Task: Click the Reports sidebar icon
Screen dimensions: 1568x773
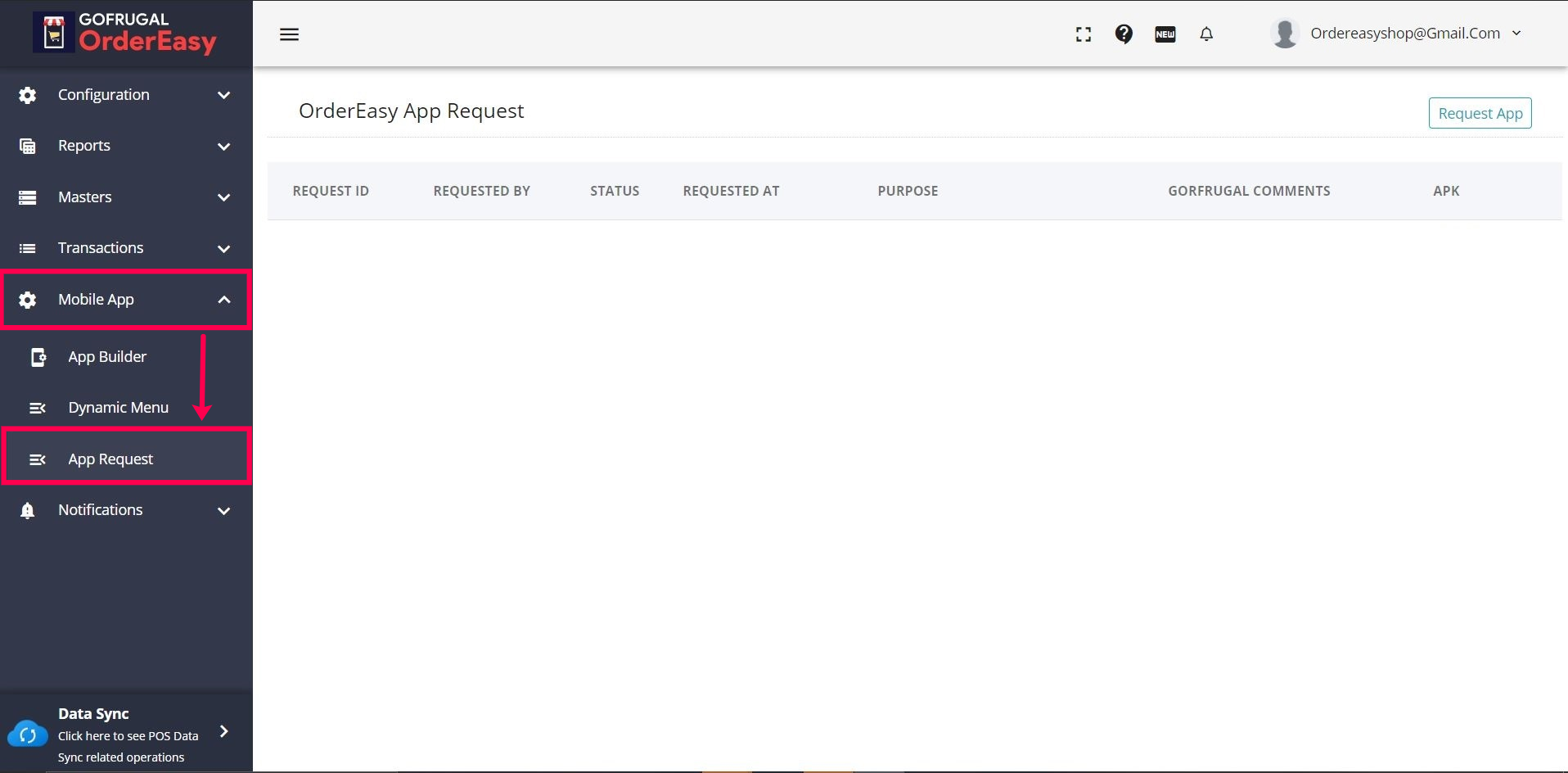Action: tap(27, 146)
